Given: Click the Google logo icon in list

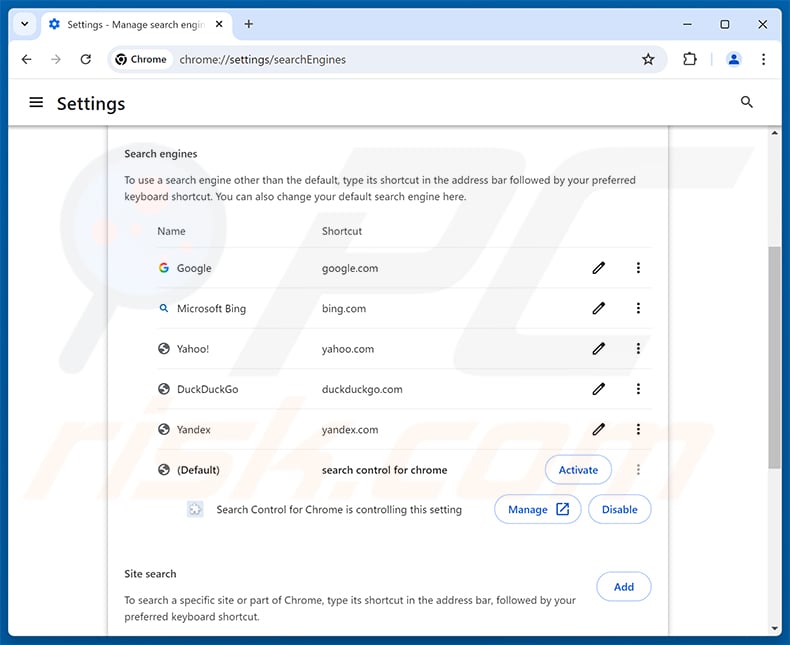Looking at the screenshot, I should 164,268.
